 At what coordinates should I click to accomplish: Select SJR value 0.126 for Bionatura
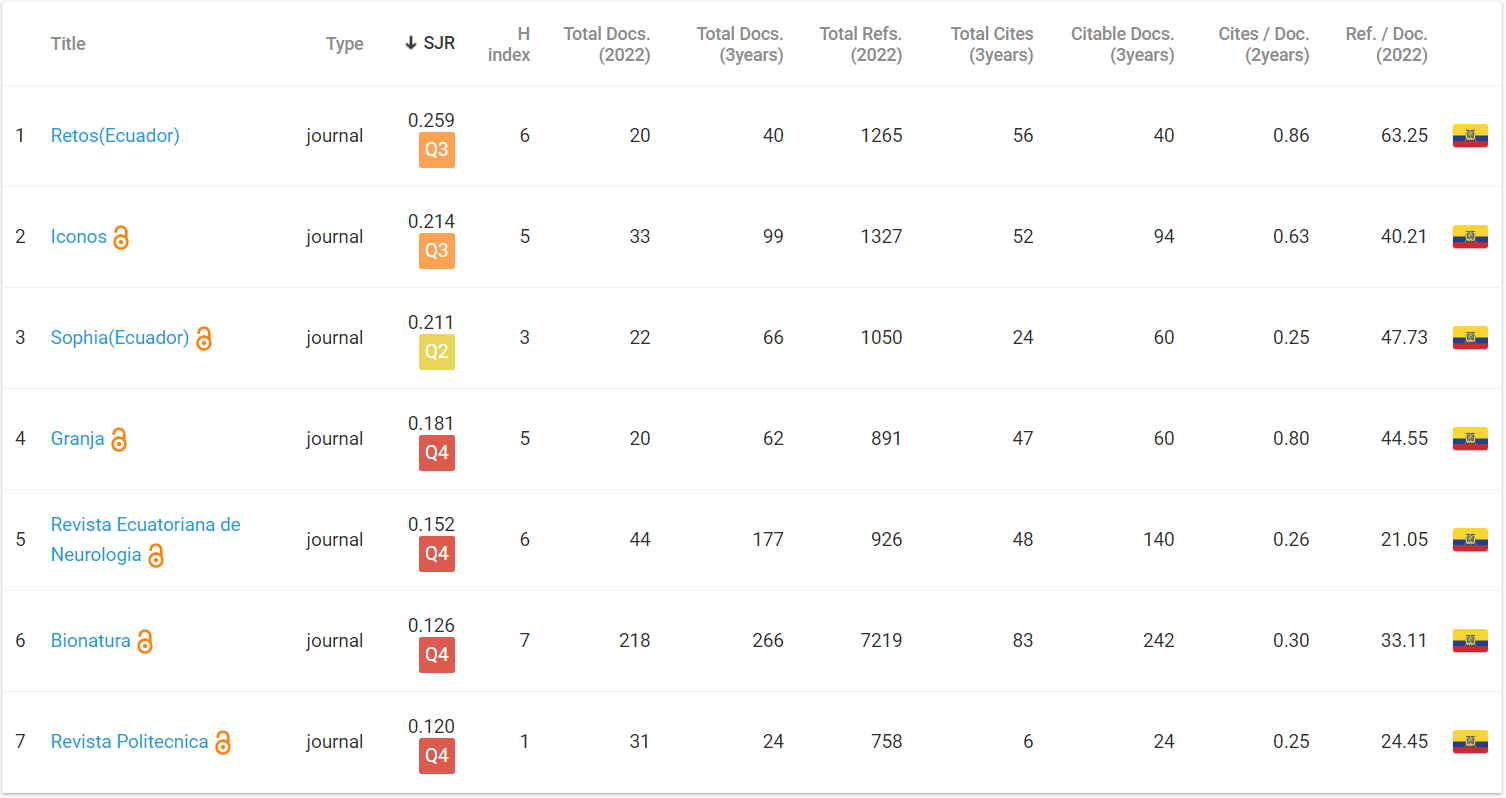[x=431, y=625]
